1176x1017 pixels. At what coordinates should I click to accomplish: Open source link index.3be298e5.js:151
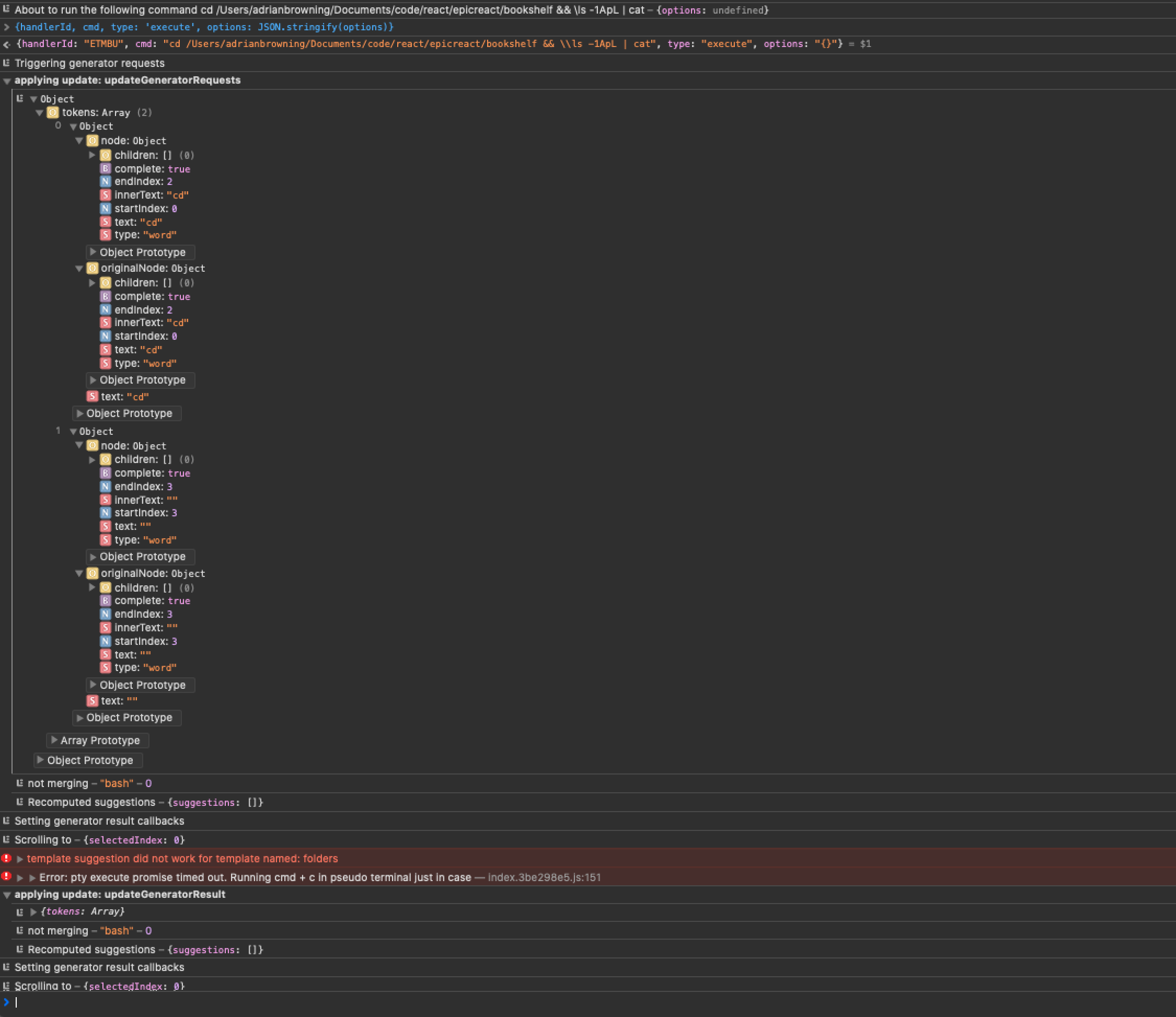point(544,877)
